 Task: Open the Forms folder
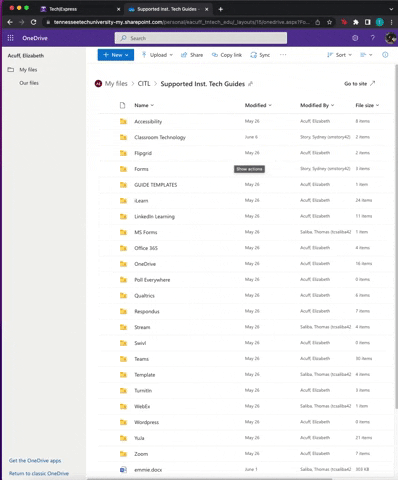(141, 169)
